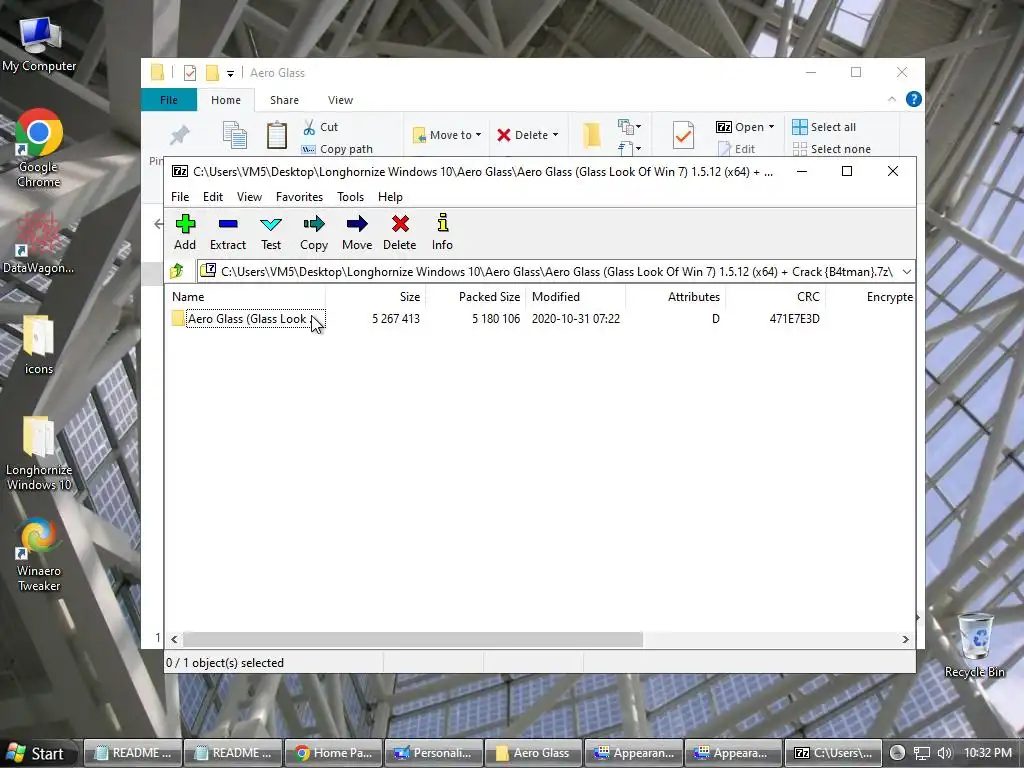
Task: Open the 7-Zip Help menu
Action: point(390,197)
